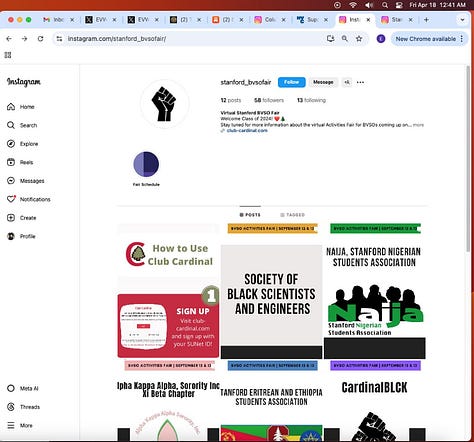Click the page vertical scrollbar

[468, 158]
